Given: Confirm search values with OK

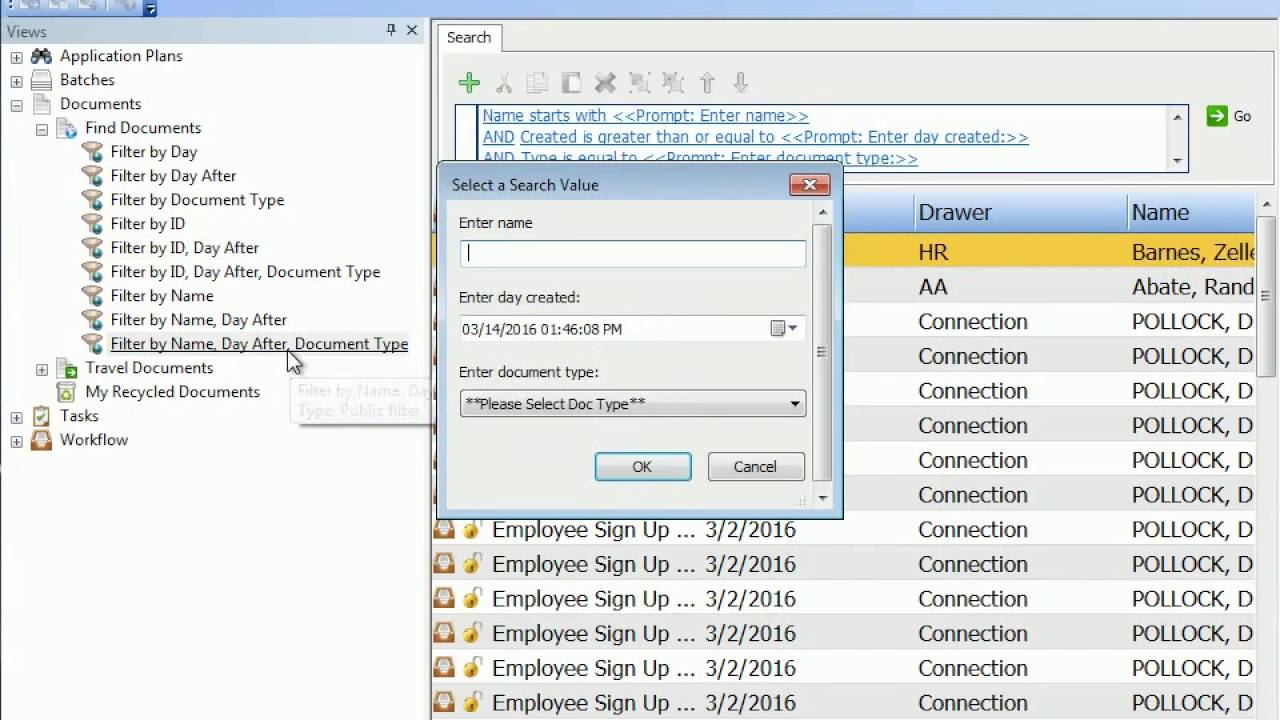Looking at the screenshot, I should [x=642, y=467].
